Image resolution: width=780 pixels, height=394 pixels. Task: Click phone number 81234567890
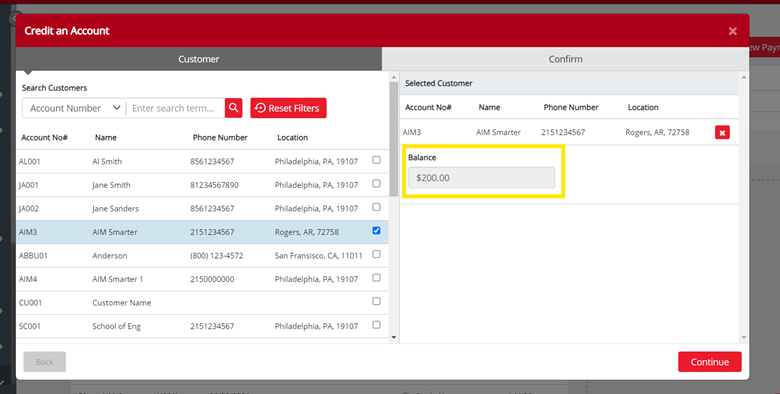tap(214, 185)
